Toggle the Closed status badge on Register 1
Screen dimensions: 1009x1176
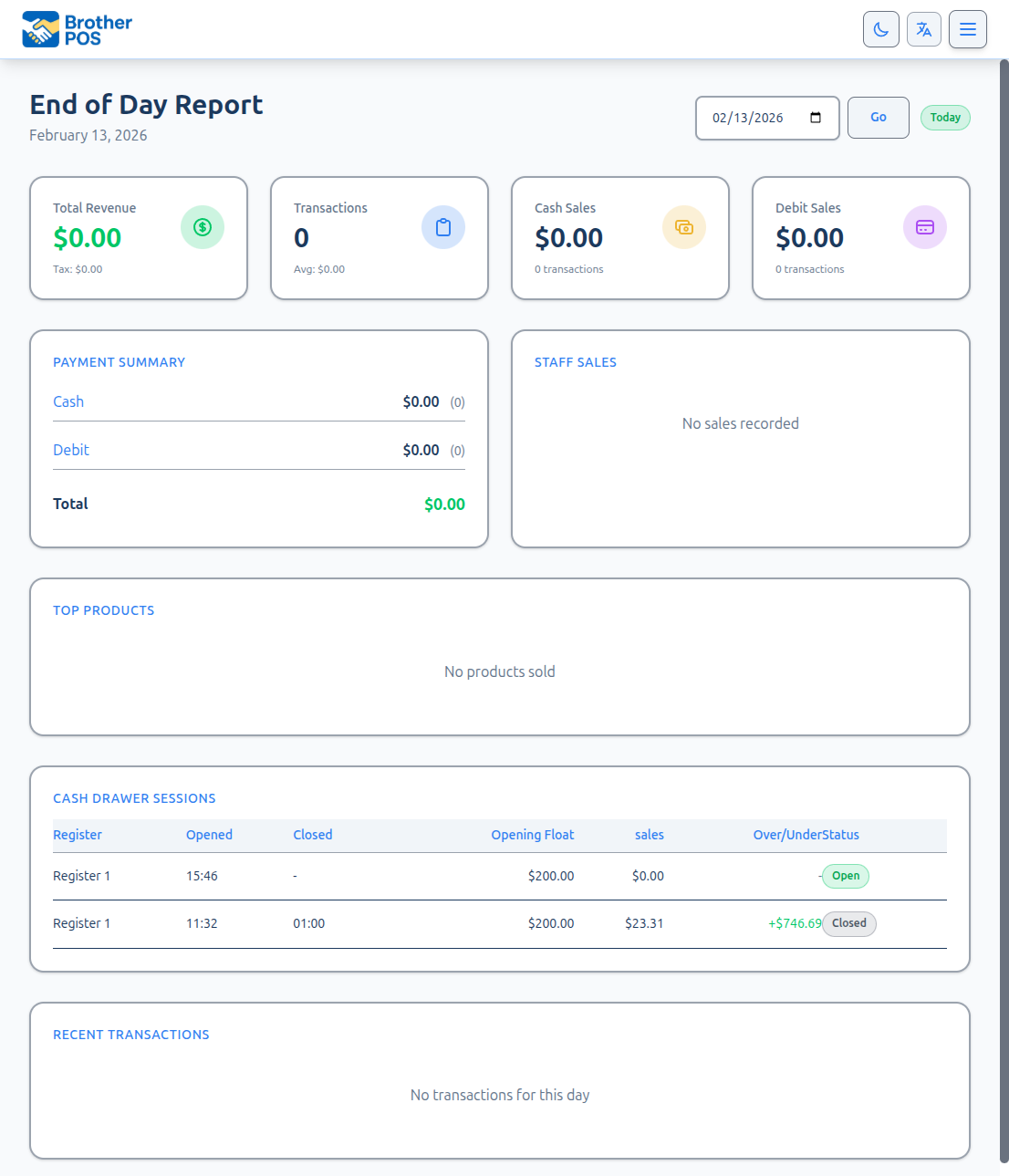click(x=848, y=923)
